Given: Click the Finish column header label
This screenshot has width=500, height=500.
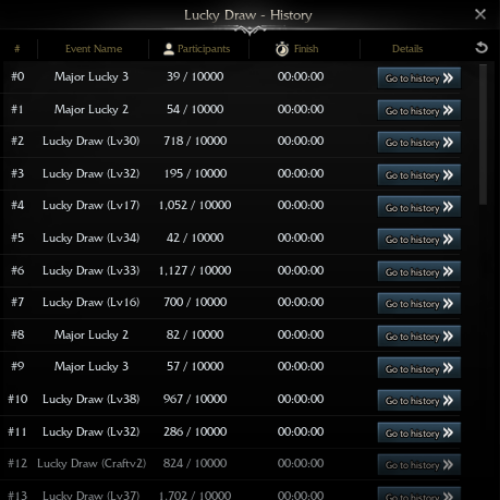Looking at the screenshot, I should click(x=306, y=49).
